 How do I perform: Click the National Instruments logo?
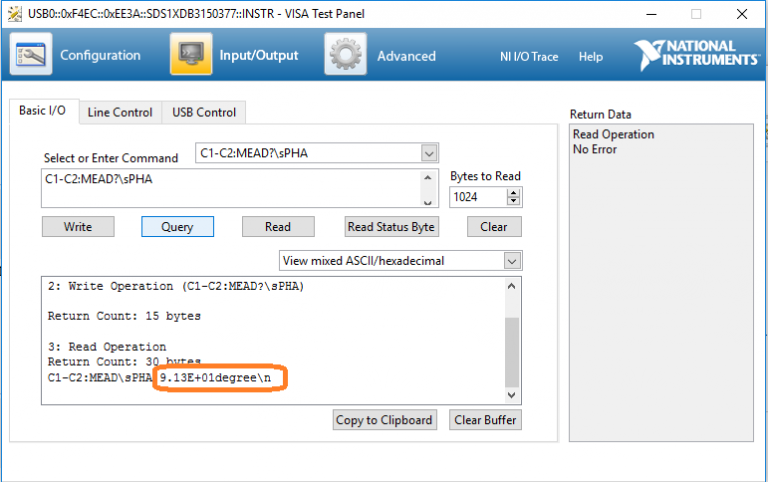[696, 54]
